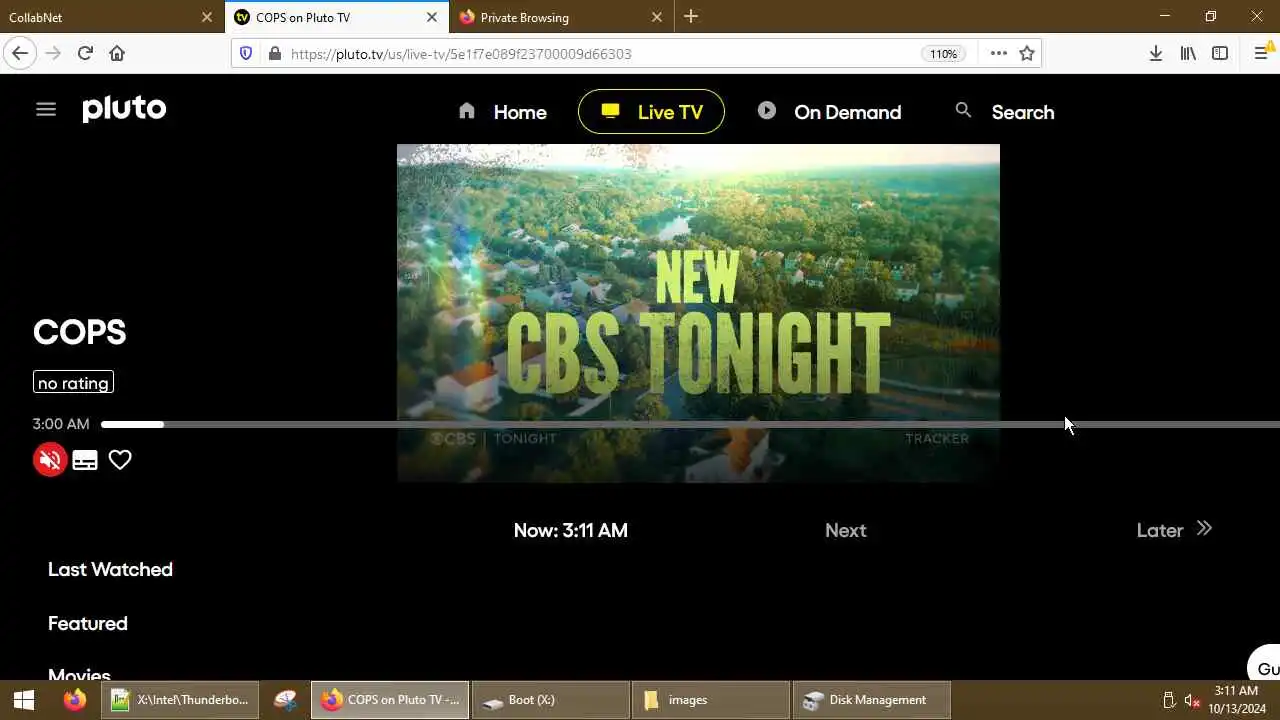
Task: Go to the browser home page
Action: click(117, 53)
